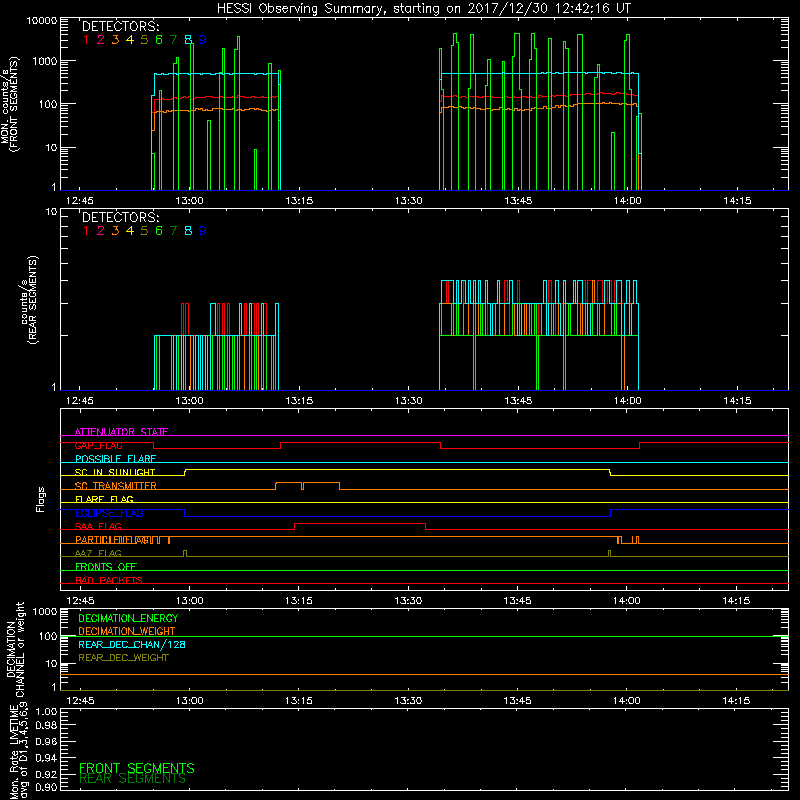The image size is (800, 800).
Task: Click the REAR_DEC_CHAN/128 legend label
Action: (x=132, y=645)
